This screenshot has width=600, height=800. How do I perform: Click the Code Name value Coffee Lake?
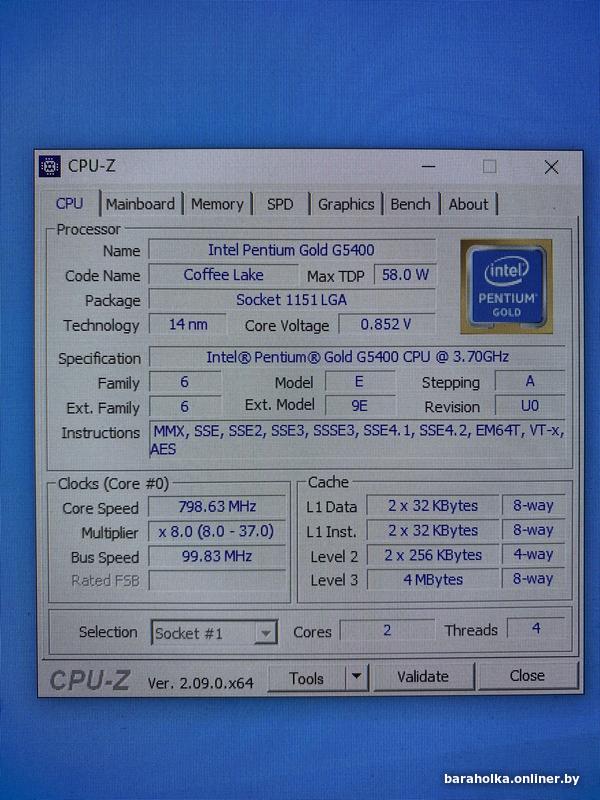click(223, 275)
